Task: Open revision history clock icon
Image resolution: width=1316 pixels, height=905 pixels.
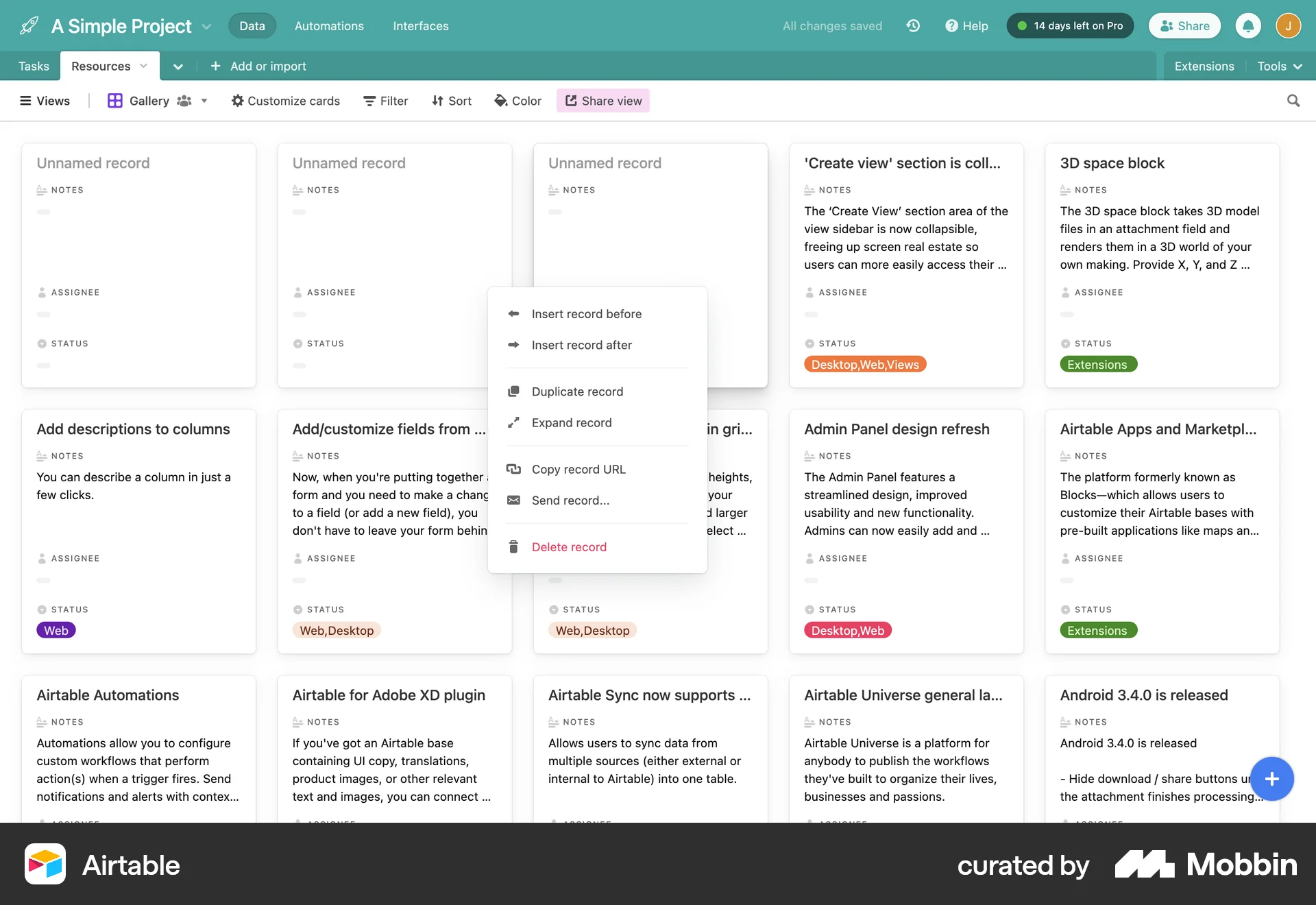Action: pos(913,25)
